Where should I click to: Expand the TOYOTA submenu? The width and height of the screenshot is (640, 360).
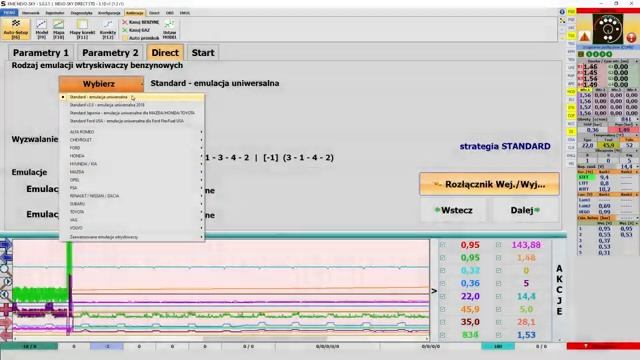(132, 212)
